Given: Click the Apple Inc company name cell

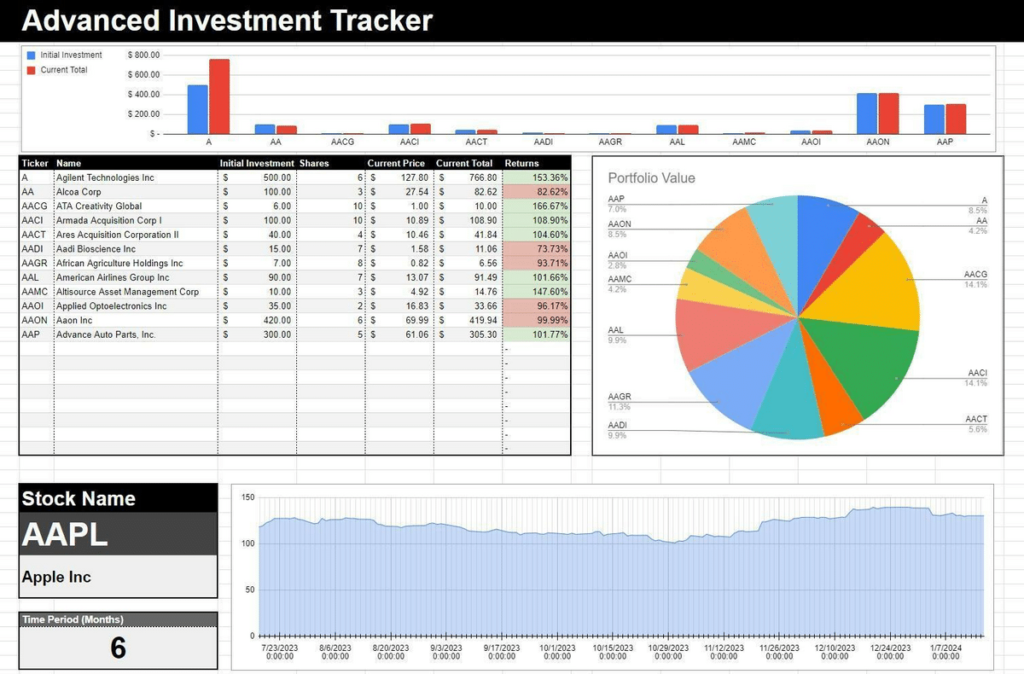Looking at the screenshot, I should tap(117, 577).
